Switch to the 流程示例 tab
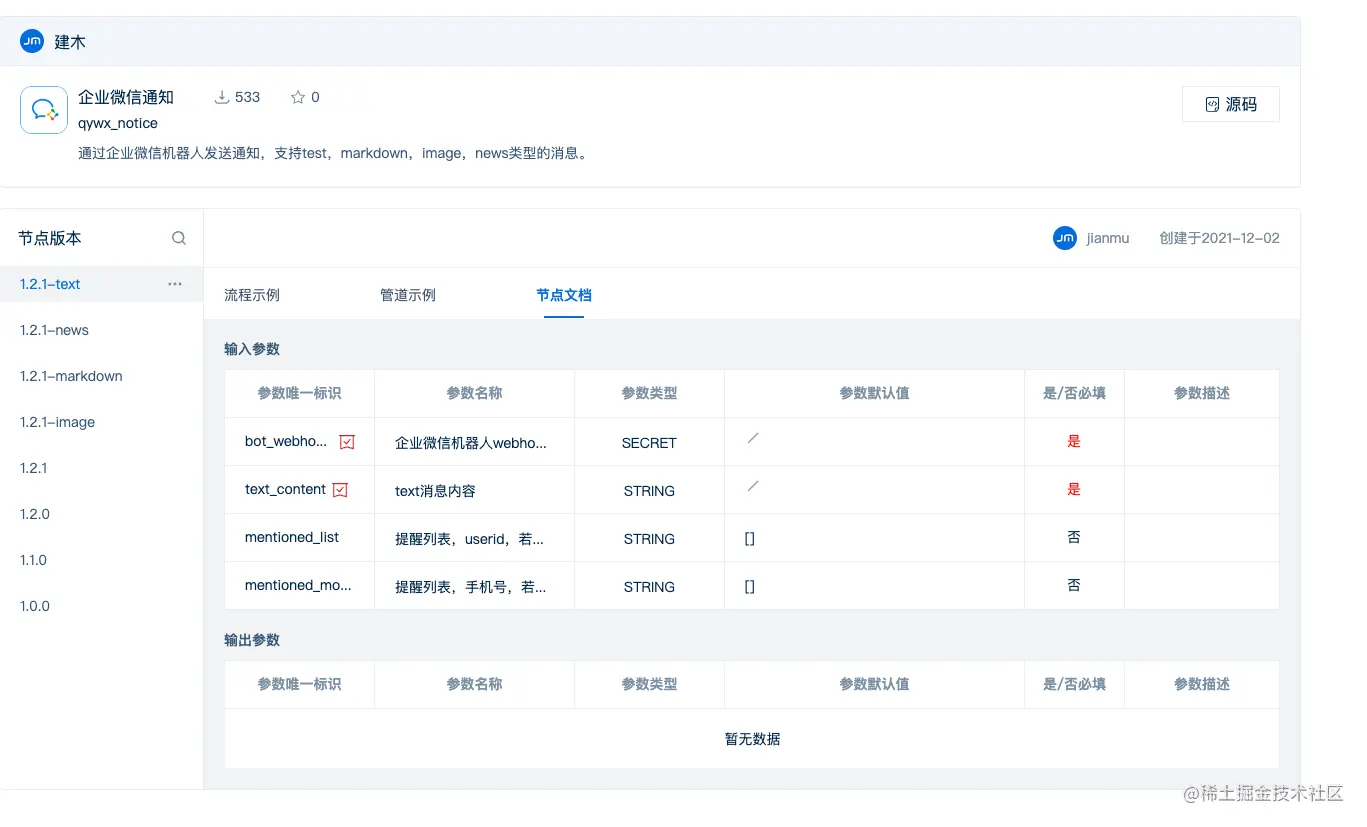Viewport: 1367px width, 827px height. (x=252, y=295)
